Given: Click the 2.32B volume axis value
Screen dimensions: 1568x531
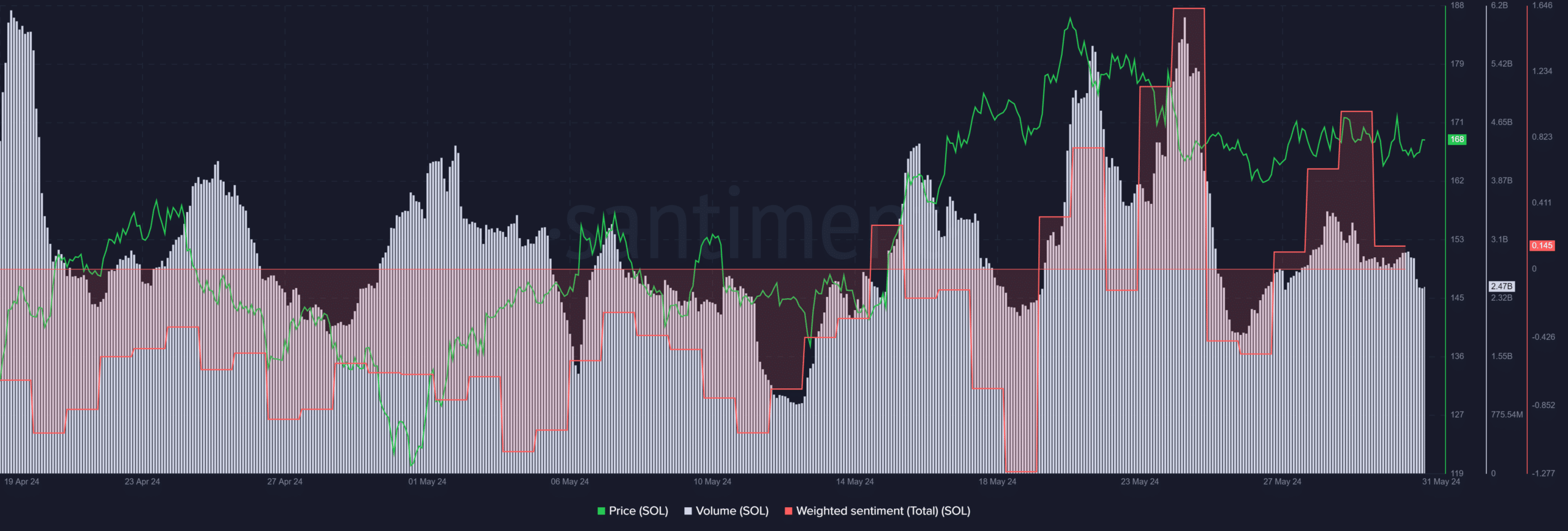Looking at the screenshot, I should pos(1502,298).
